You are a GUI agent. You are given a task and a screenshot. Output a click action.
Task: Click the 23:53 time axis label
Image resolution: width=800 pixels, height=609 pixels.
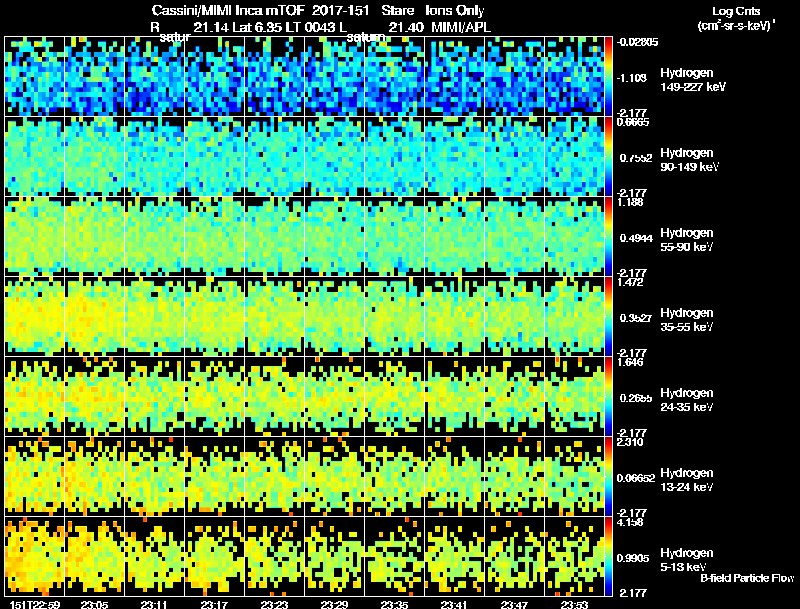pos(574,604)
